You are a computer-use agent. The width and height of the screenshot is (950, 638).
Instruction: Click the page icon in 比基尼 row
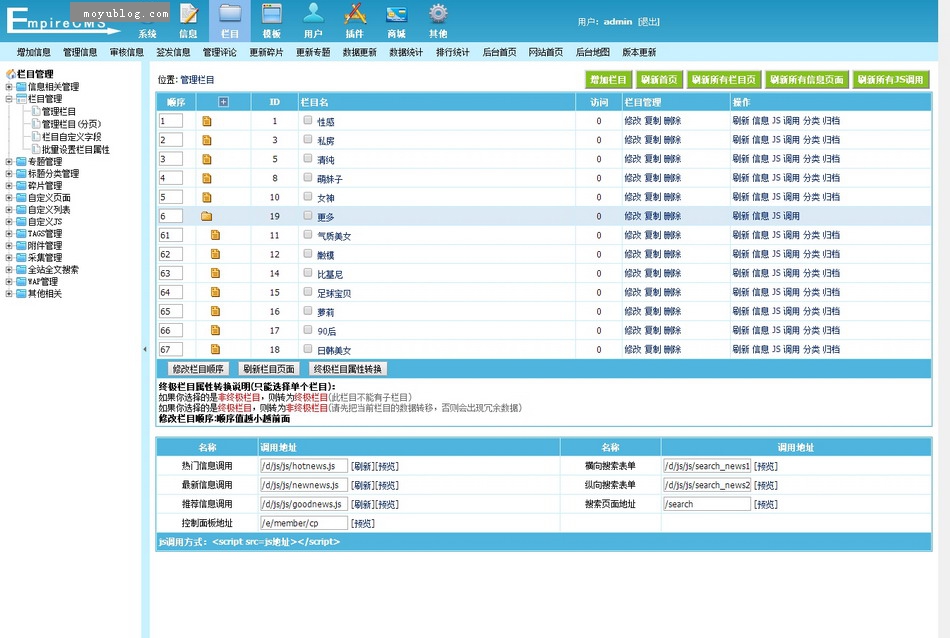coord(215,273)
